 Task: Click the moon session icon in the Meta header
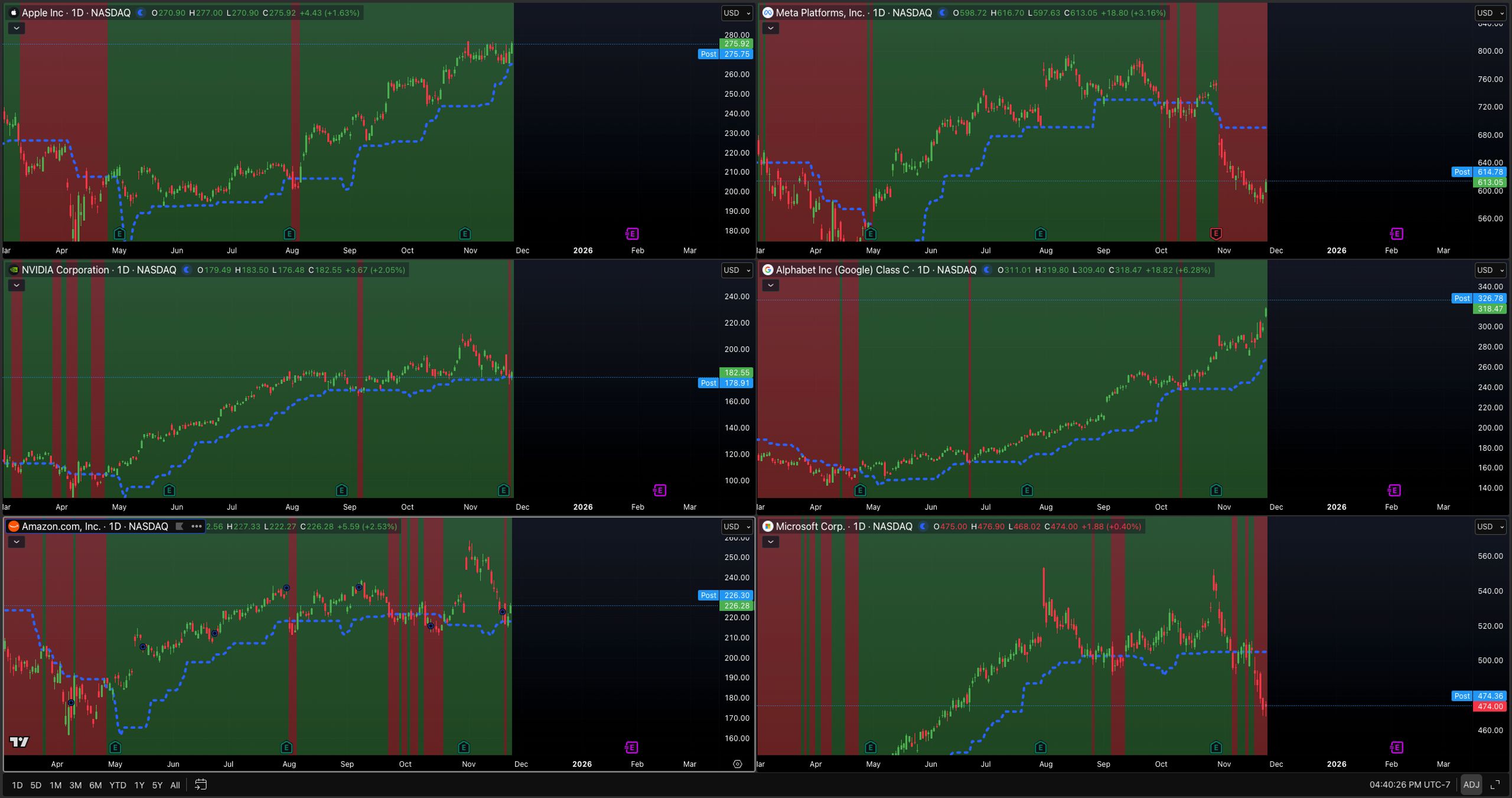click(x=942, y=12)
